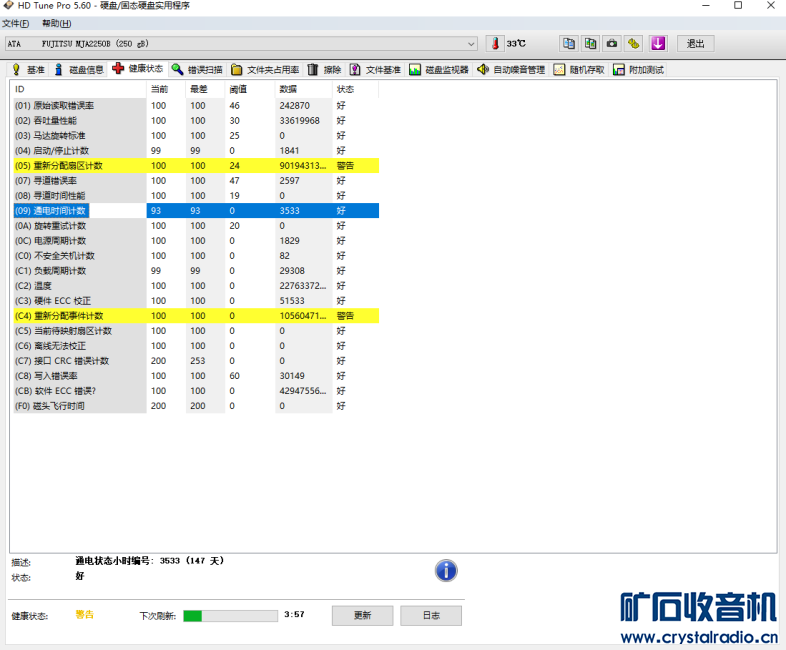Select the (03) 马达旋转标准 row
Image resolution: width=786 pixels, height=650 pixels.
coord(196,136)
